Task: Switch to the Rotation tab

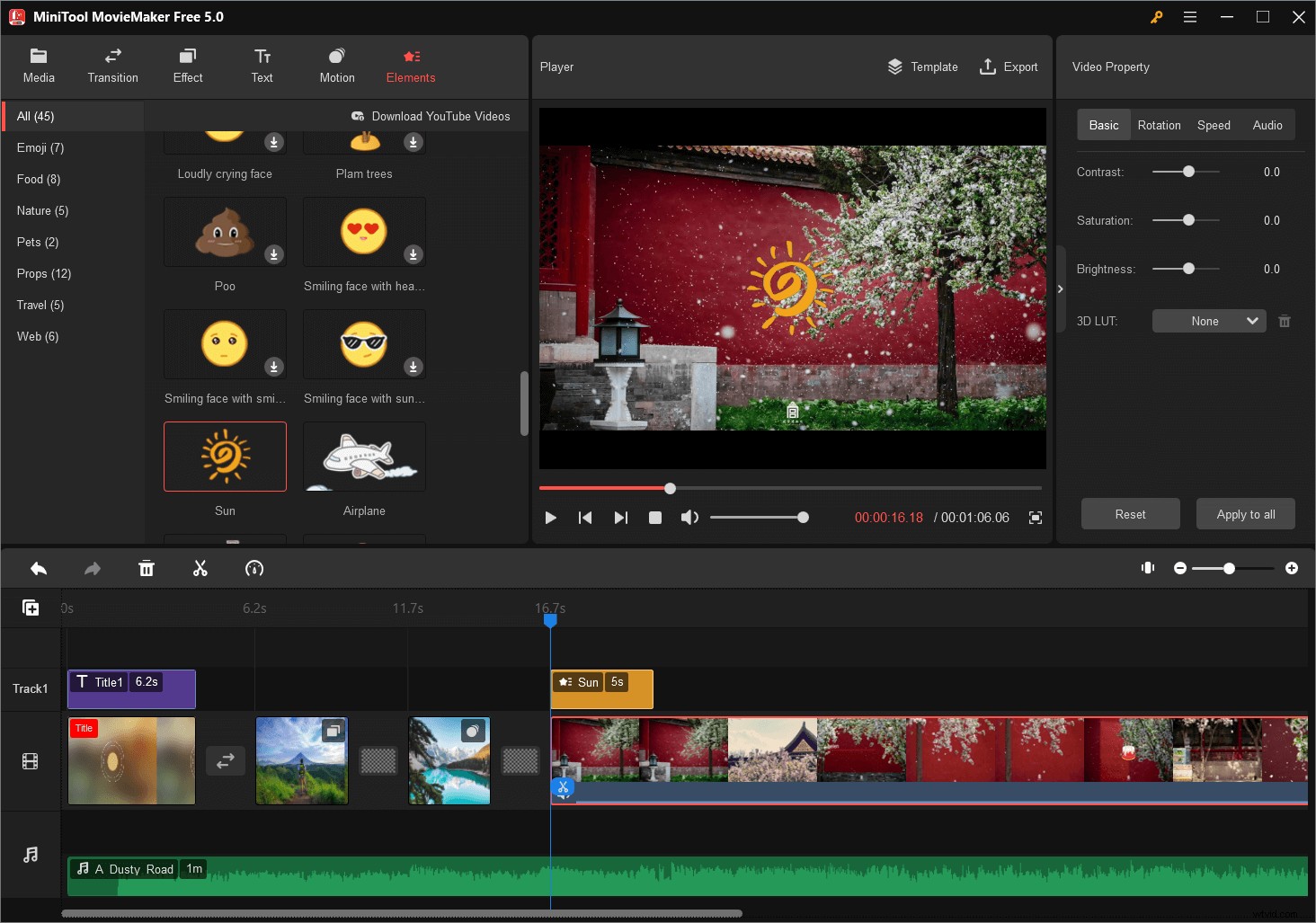Action: pos(1159,125)
